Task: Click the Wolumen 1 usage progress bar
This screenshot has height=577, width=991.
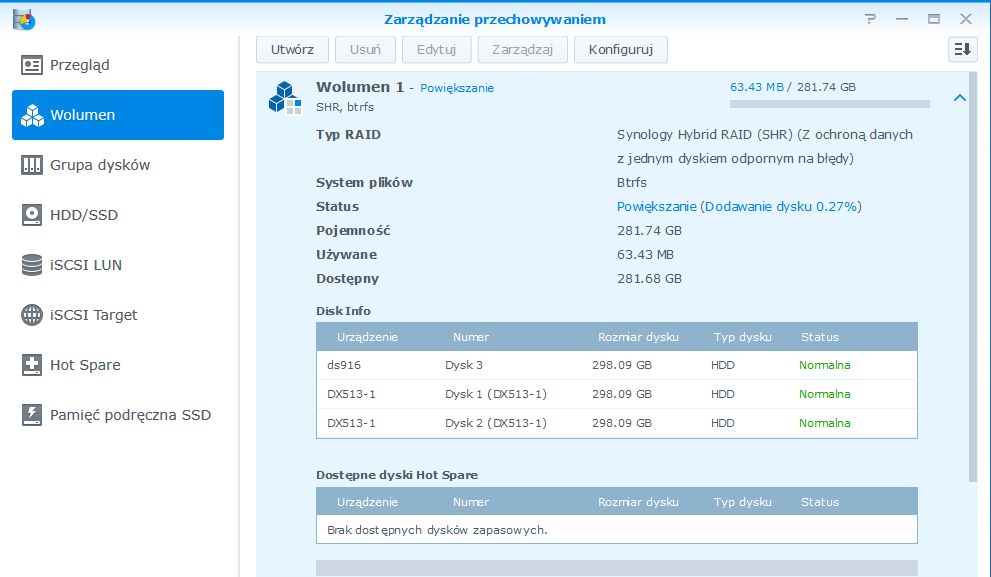Action: pyautogui.click(x=829, y=104)
